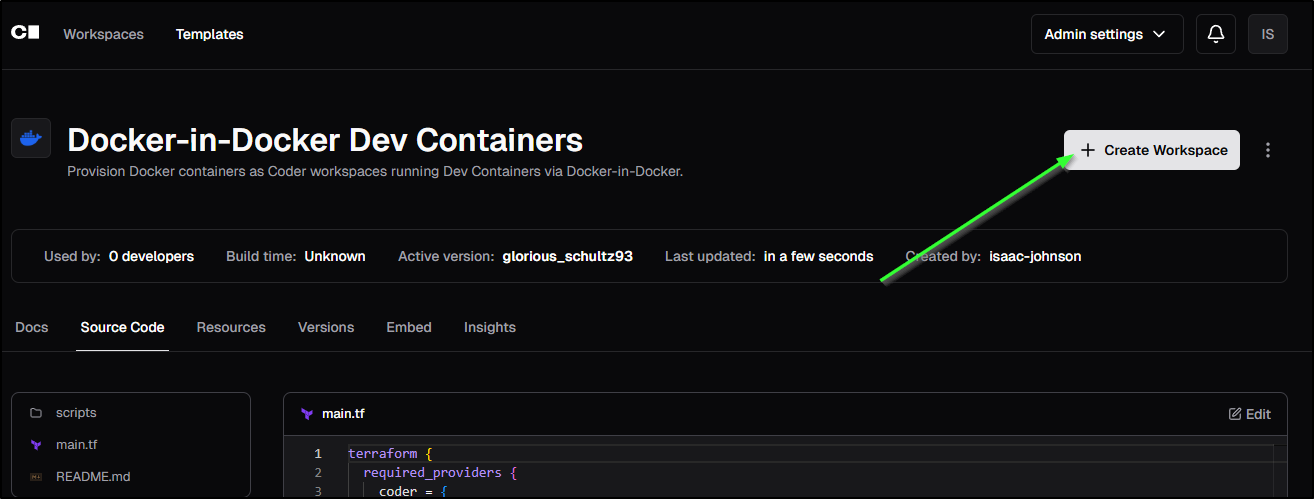Open the scripts folder in file tree
This screenshot has height=499, width=1314.
coord(76,412)
